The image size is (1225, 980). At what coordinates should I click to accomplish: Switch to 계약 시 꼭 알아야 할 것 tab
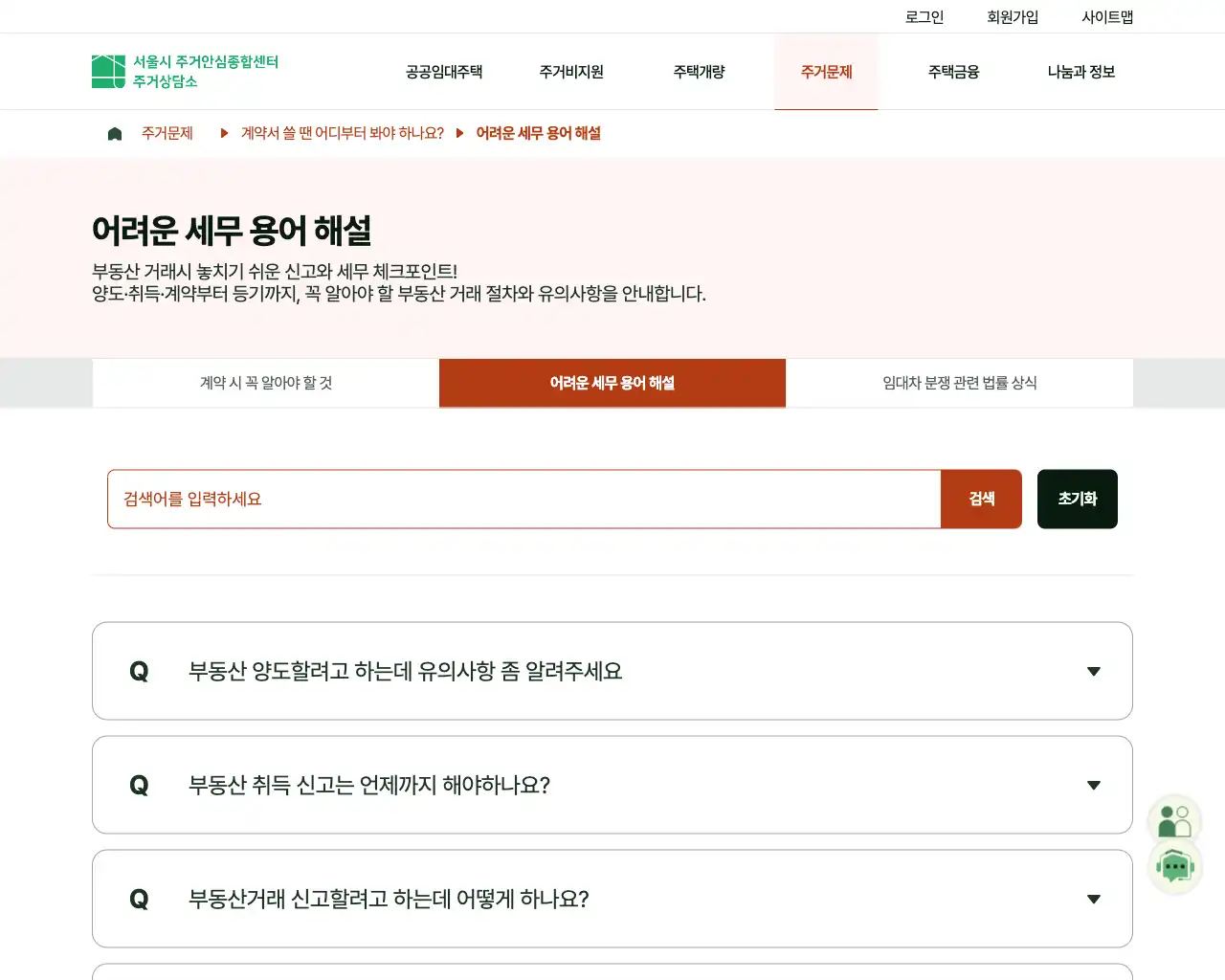[266, 383]
